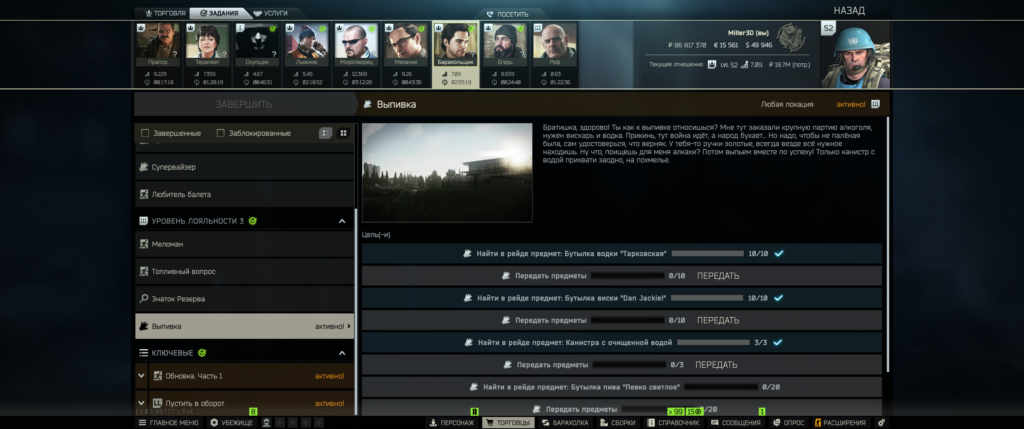Click the loyalty icon beside активно! in quest header

(875, 104)
